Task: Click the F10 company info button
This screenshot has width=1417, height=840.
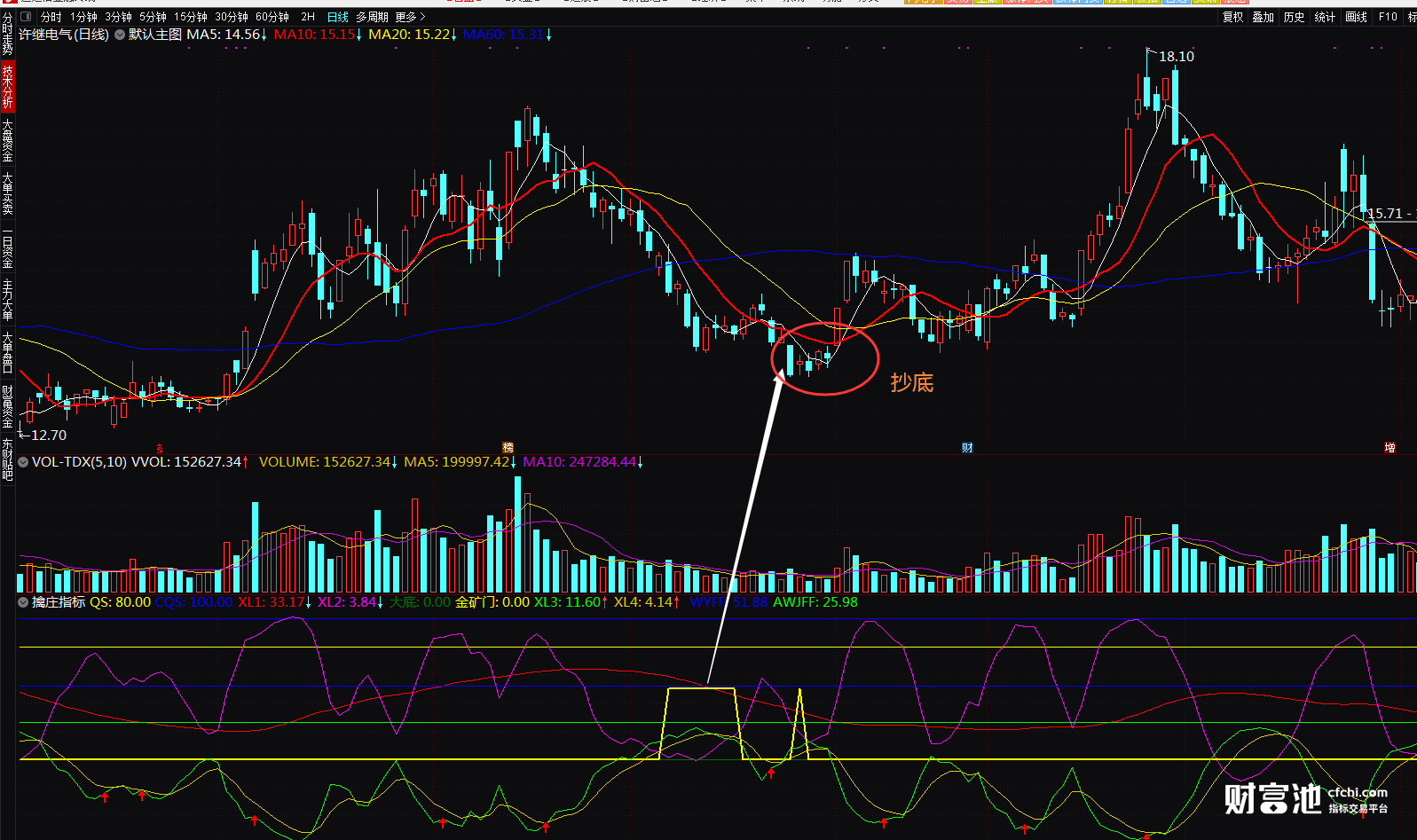Action: click(x=1388, y=17)
